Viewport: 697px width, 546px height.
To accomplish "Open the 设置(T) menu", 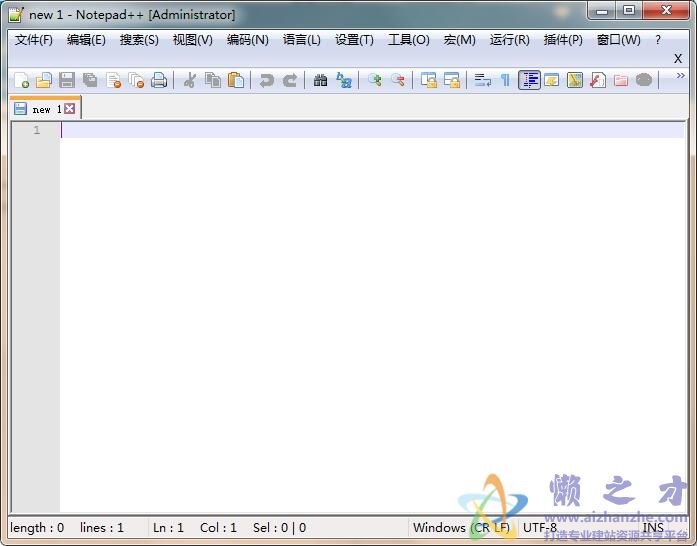I will pyautogui.click(x=354, y=40).
